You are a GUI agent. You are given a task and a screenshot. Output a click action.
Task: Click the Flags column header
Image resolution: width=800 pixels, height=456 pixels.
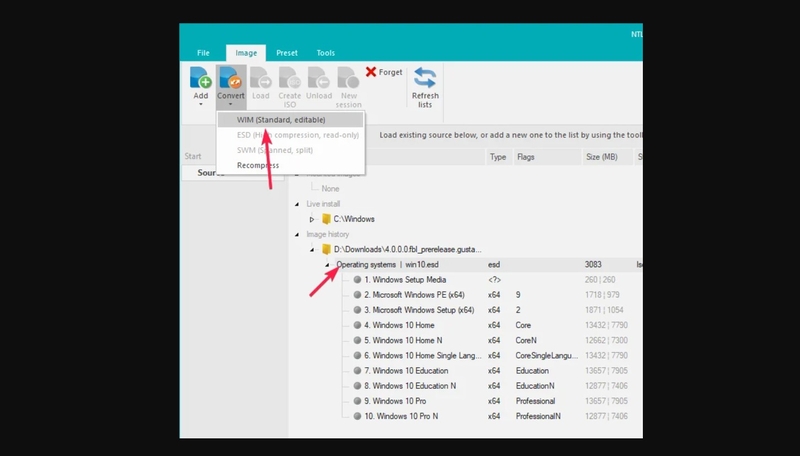(546, 157)
